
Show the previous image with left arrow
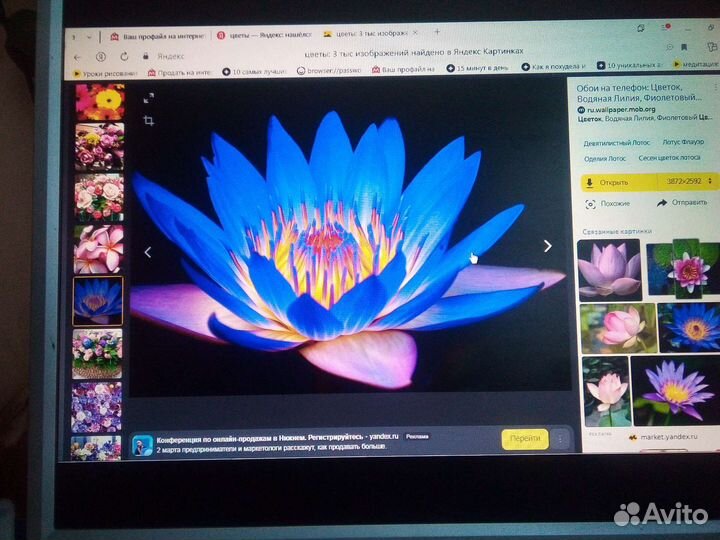pos(148,252)
